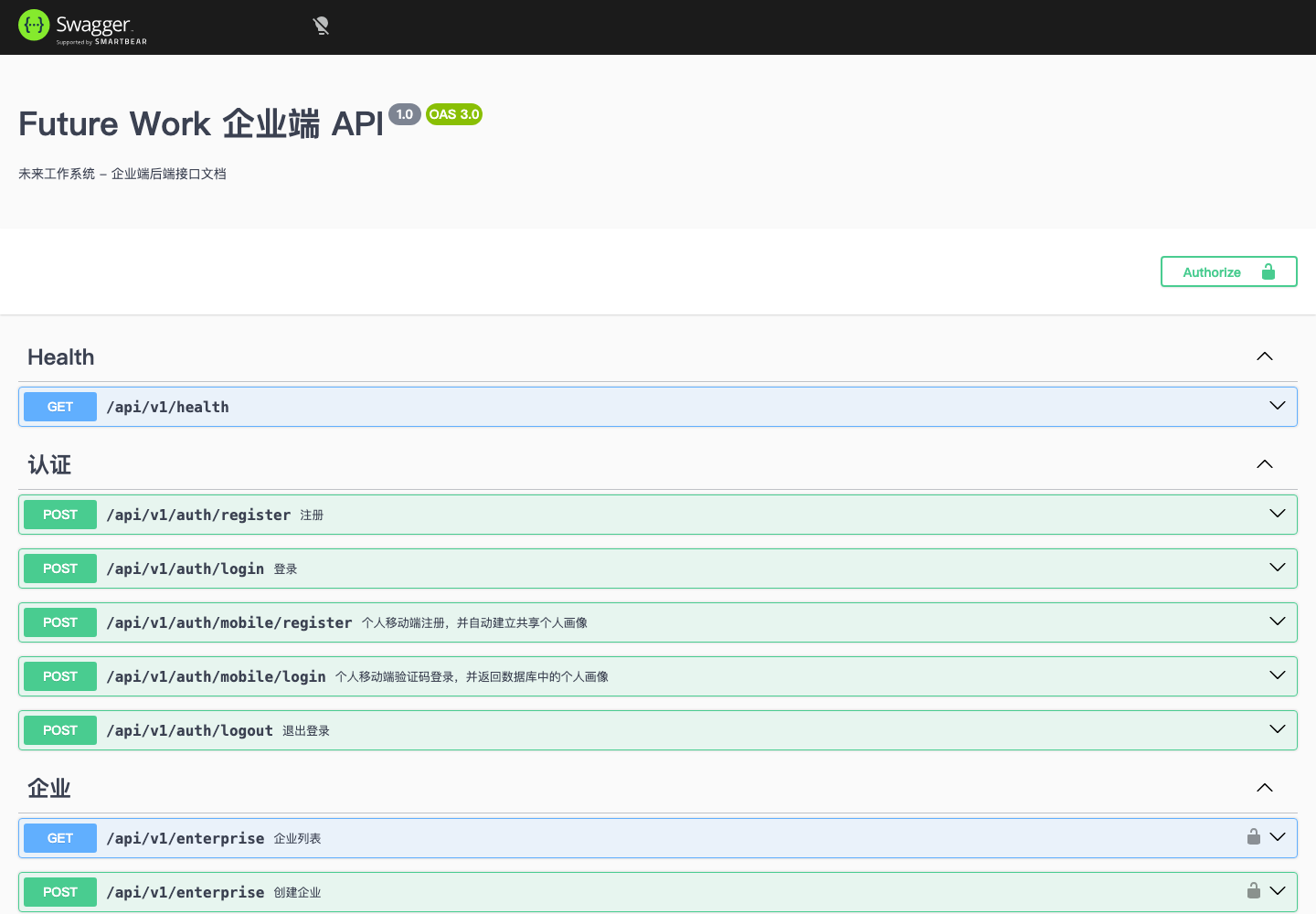
Task: Click POST badge of auth/login
Action: pyautogui.click(x=60, y=569)
